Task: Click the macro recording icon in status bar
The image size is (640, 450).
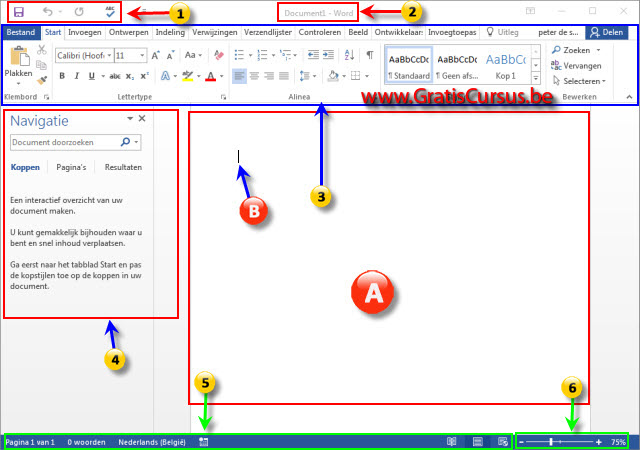Action: tap(203, 441)
